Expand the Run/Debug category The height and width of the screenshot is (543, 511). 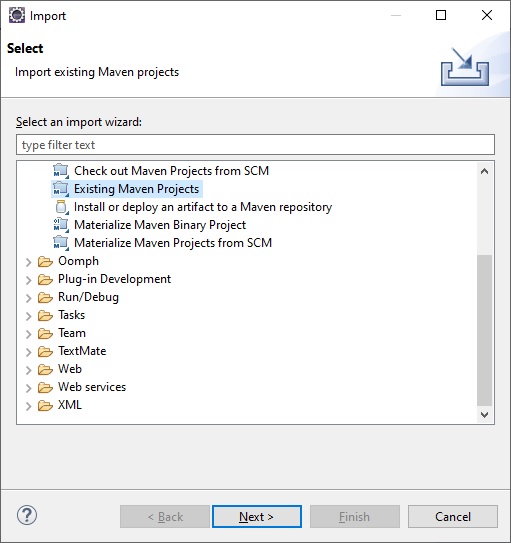coord(28,298)
